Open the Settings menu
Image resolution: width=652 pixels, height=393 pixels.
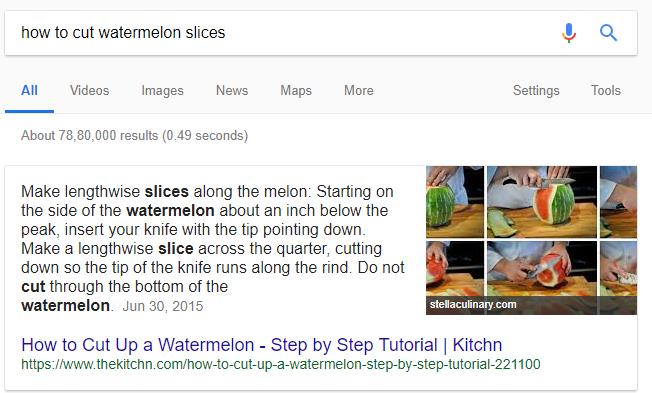point(536,90)
